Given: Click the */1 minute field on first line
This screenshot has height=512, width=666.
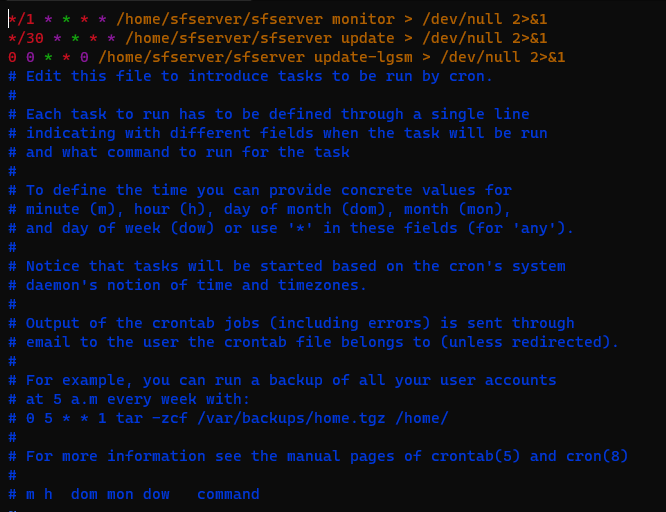Looking at the screenshot, I should click(x=21, y=19).
